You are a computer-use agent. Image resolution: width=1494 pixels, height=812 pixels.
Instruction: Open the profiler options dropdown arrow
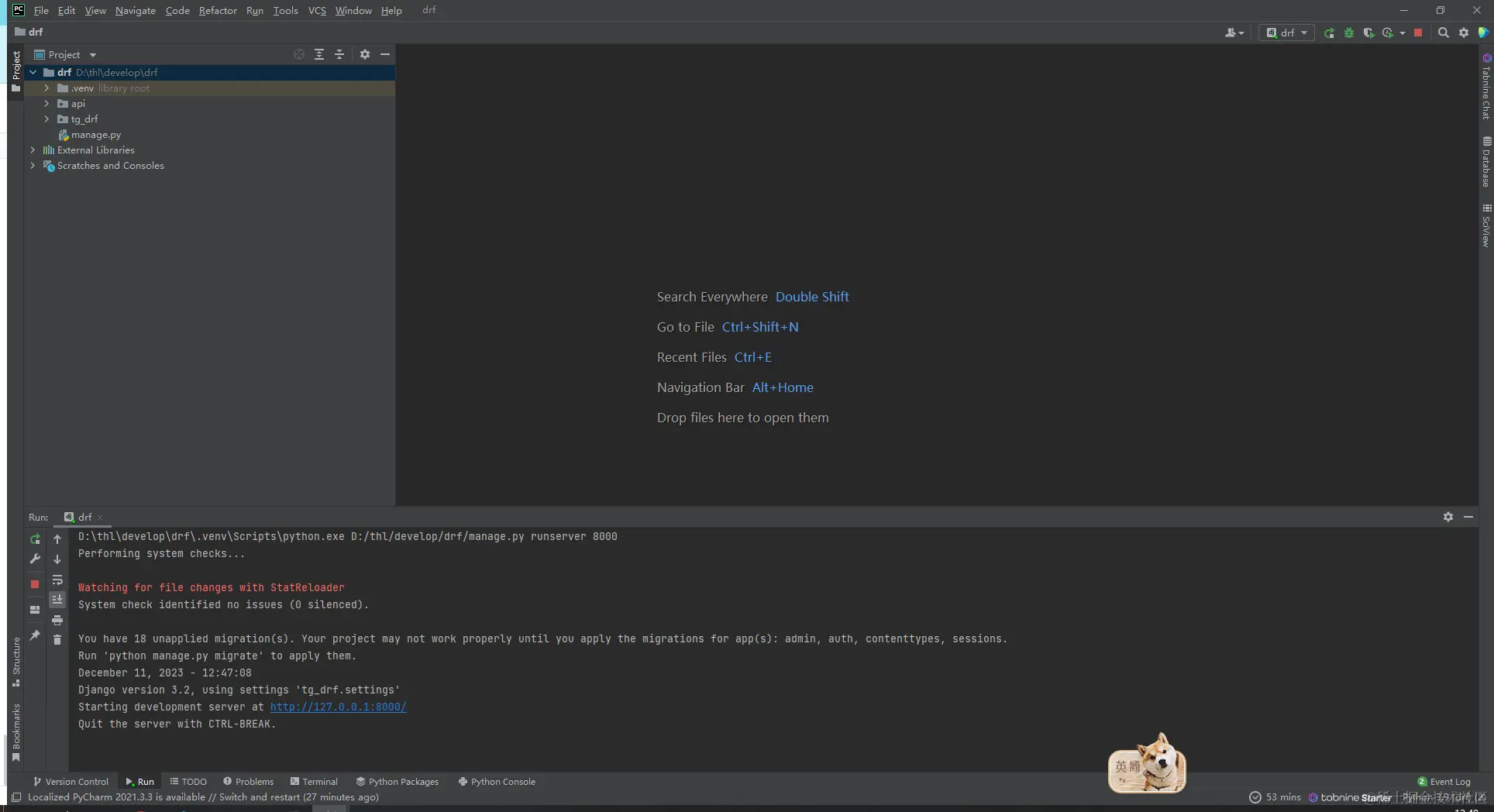coord(1403,33)
